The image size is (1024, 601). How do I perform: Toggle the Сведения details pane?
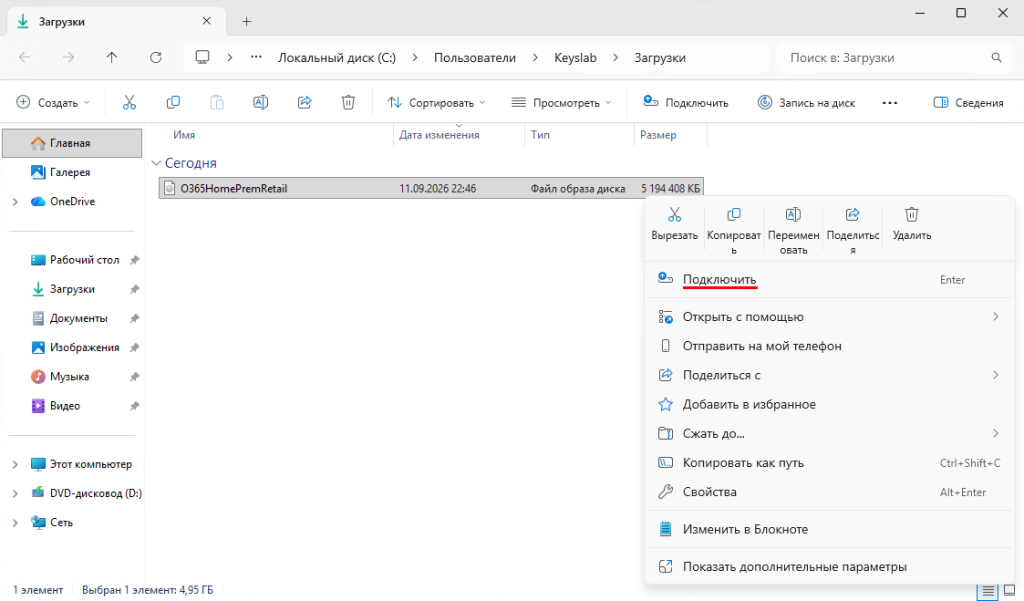coord(968,103)
